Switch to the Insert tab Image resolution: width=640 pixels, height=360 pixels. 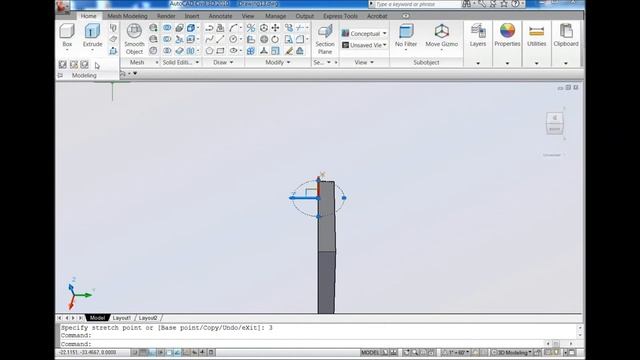click(192, 16)
